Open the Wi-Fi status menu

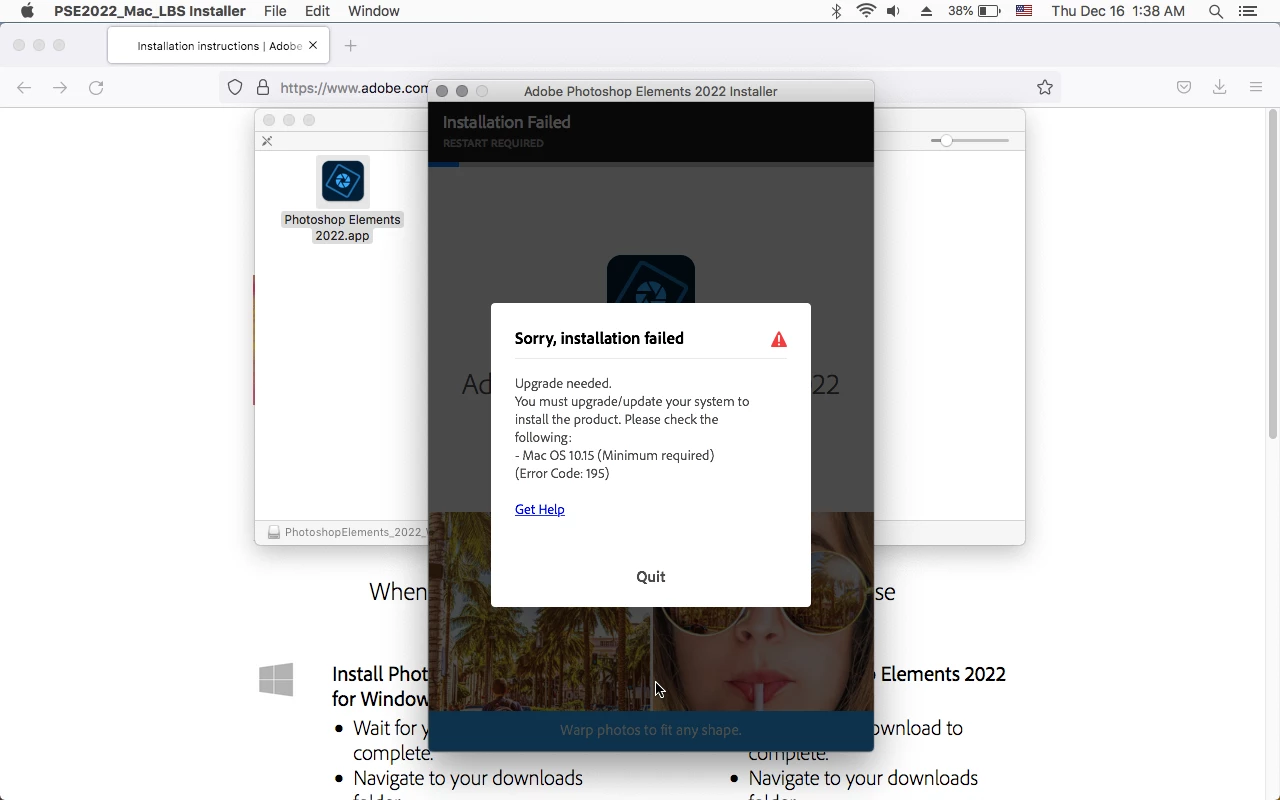866,11
